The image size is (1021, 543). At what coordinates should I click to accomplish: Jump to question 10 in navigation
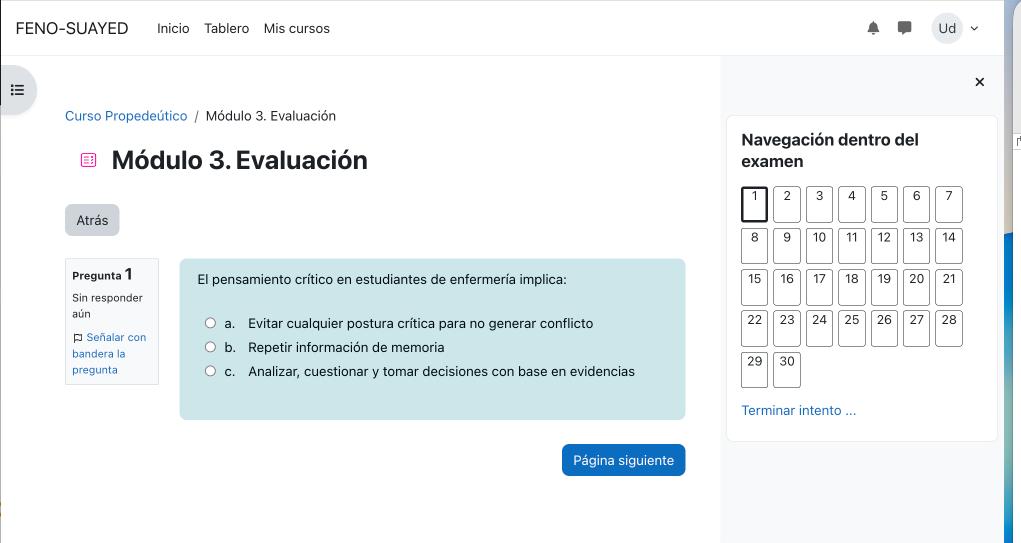pos(819,246)
